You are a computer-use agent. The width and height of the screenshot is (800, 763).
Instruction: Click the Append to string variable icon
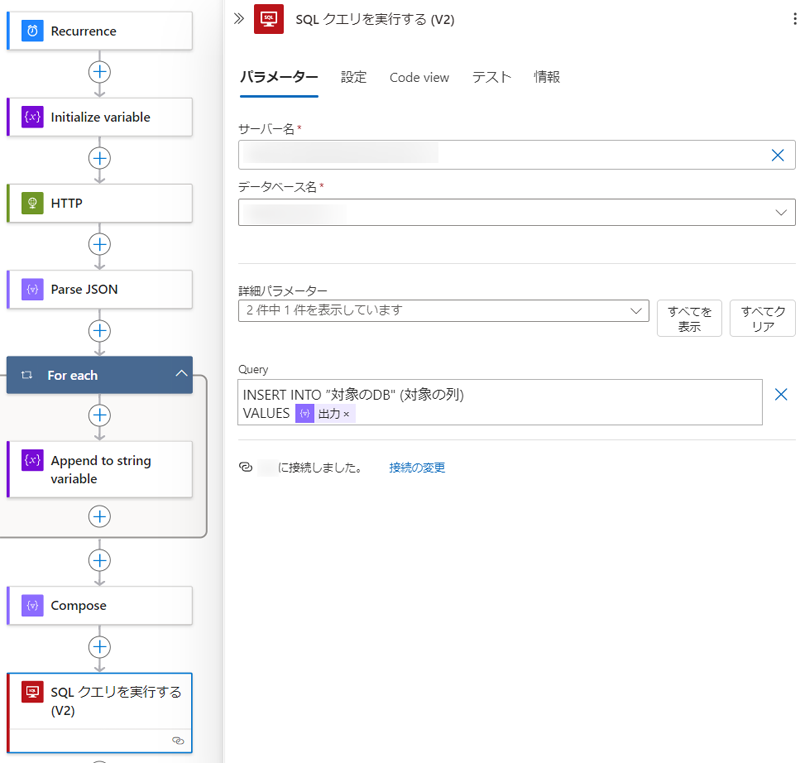[32, 460]
